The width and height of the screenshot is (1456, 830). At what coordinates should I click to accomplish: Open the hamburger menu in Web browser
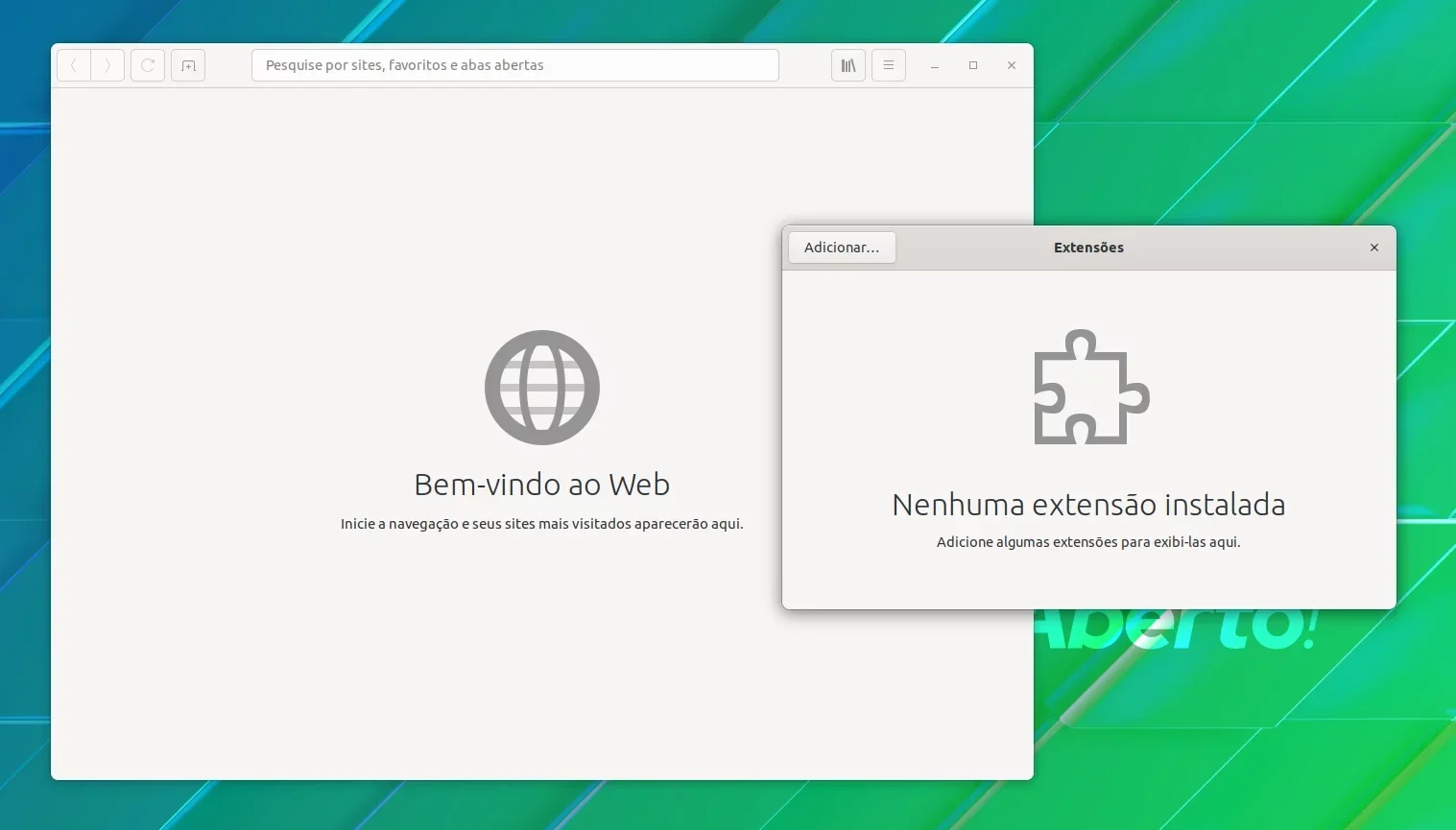click(x=889, y=65)
